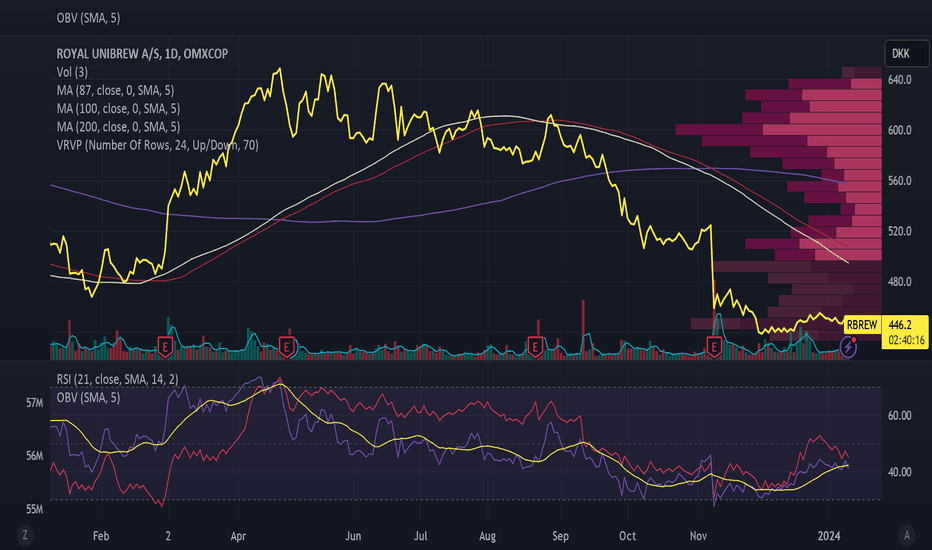Click the 2 date label on time axis
Image resolution: width=932 pixels, height=550 pixels.
pos(168,536)
